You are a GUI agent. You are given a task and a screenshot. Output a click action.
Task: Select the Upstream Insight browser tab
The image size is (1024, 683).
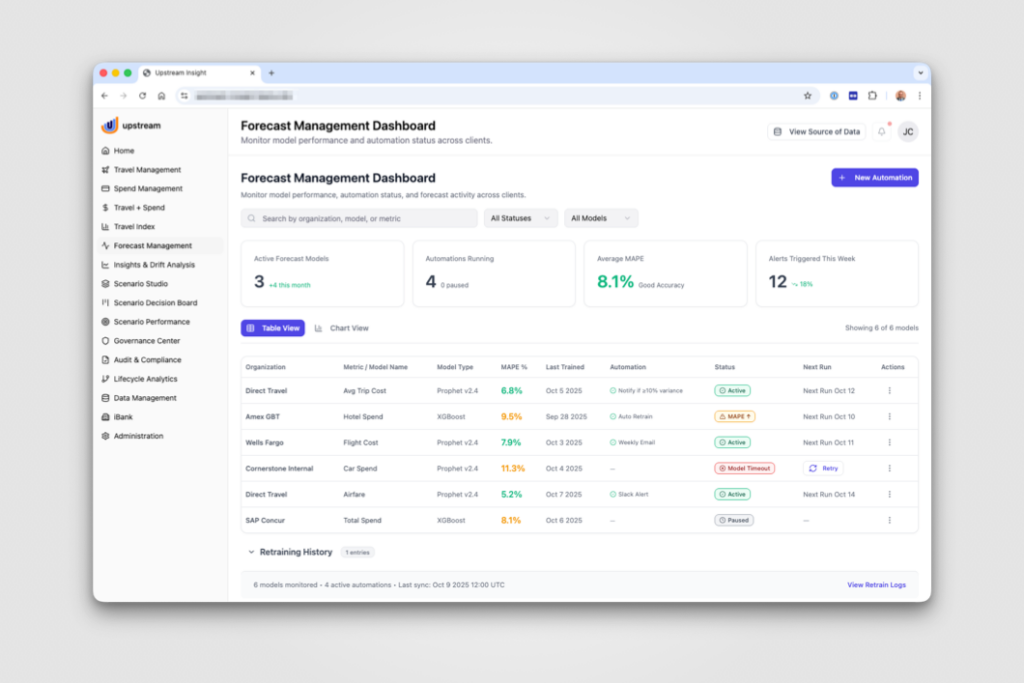(x=199, y=72)
